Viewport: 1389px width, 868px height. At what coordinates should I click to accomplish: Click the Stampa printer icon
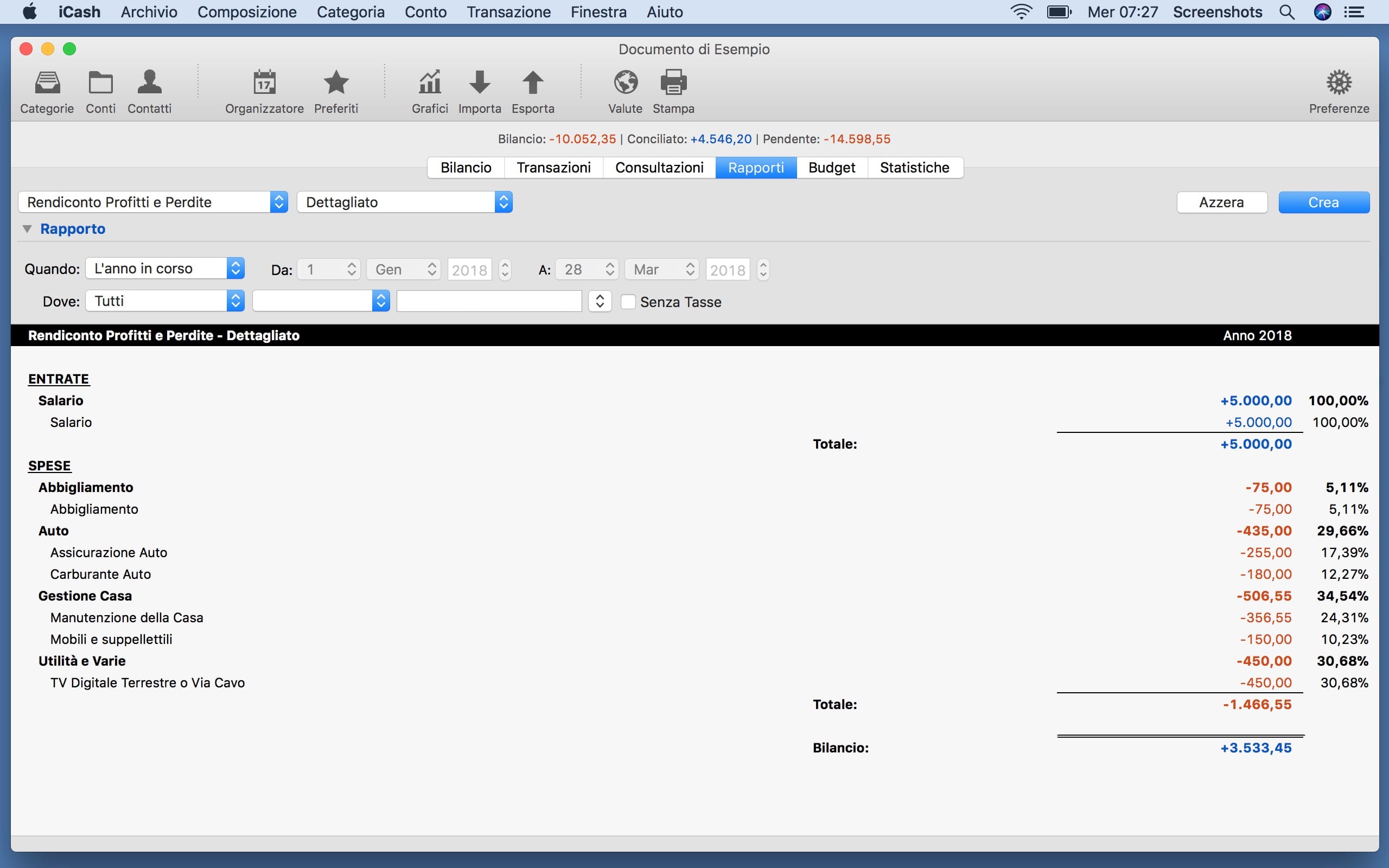point(673,83)
